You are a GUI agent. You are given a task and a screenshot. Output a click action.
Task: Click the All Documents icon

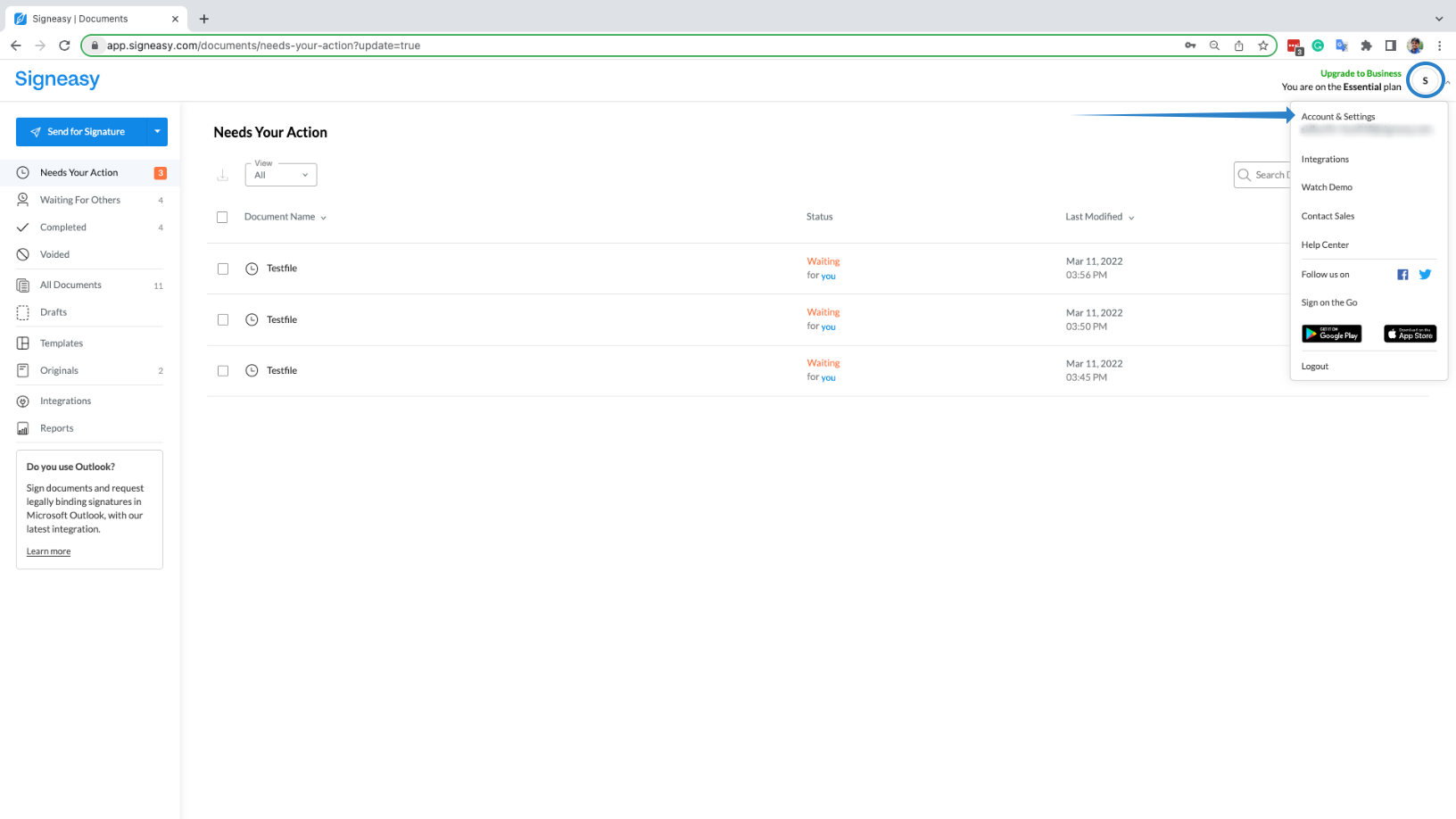tap(23, 285)
